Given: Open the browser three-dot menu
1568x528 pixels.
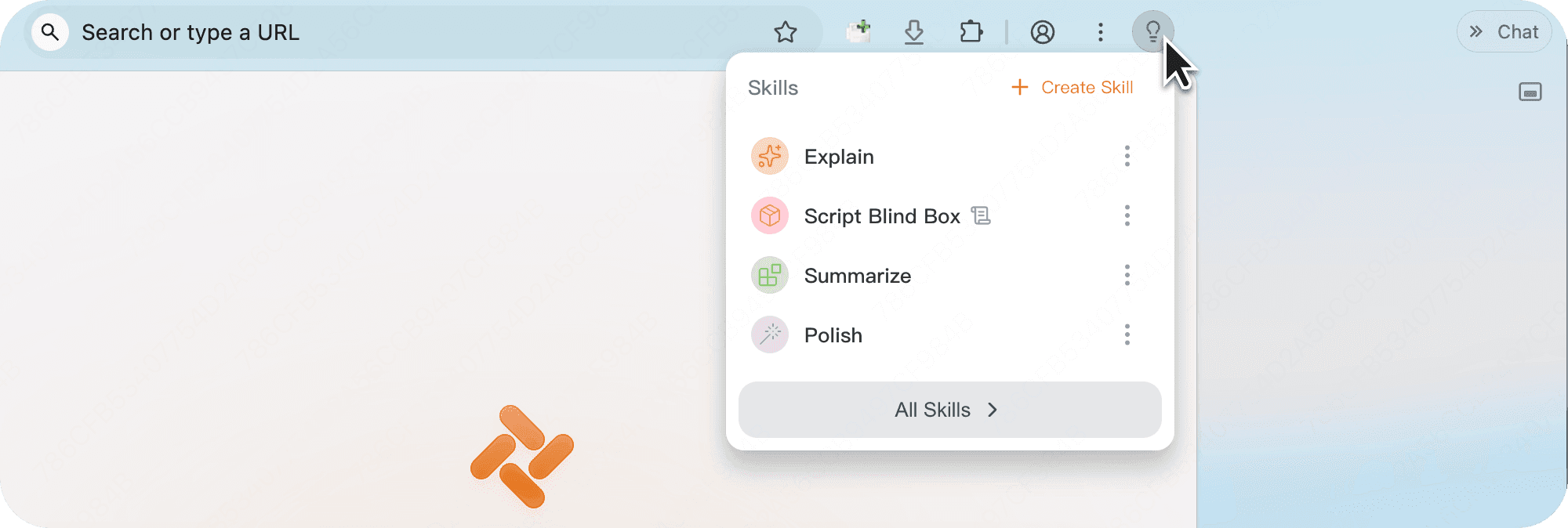Looking at the screenshot, I should tap(1100, 32).
